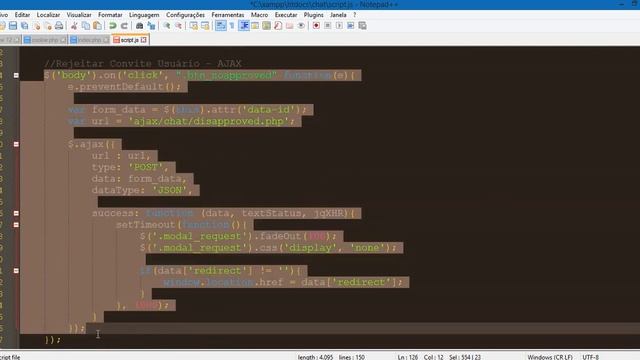Open Find with the binoculars icon
The width and height of the screenshot is (640, 360).
coord(140,26)
